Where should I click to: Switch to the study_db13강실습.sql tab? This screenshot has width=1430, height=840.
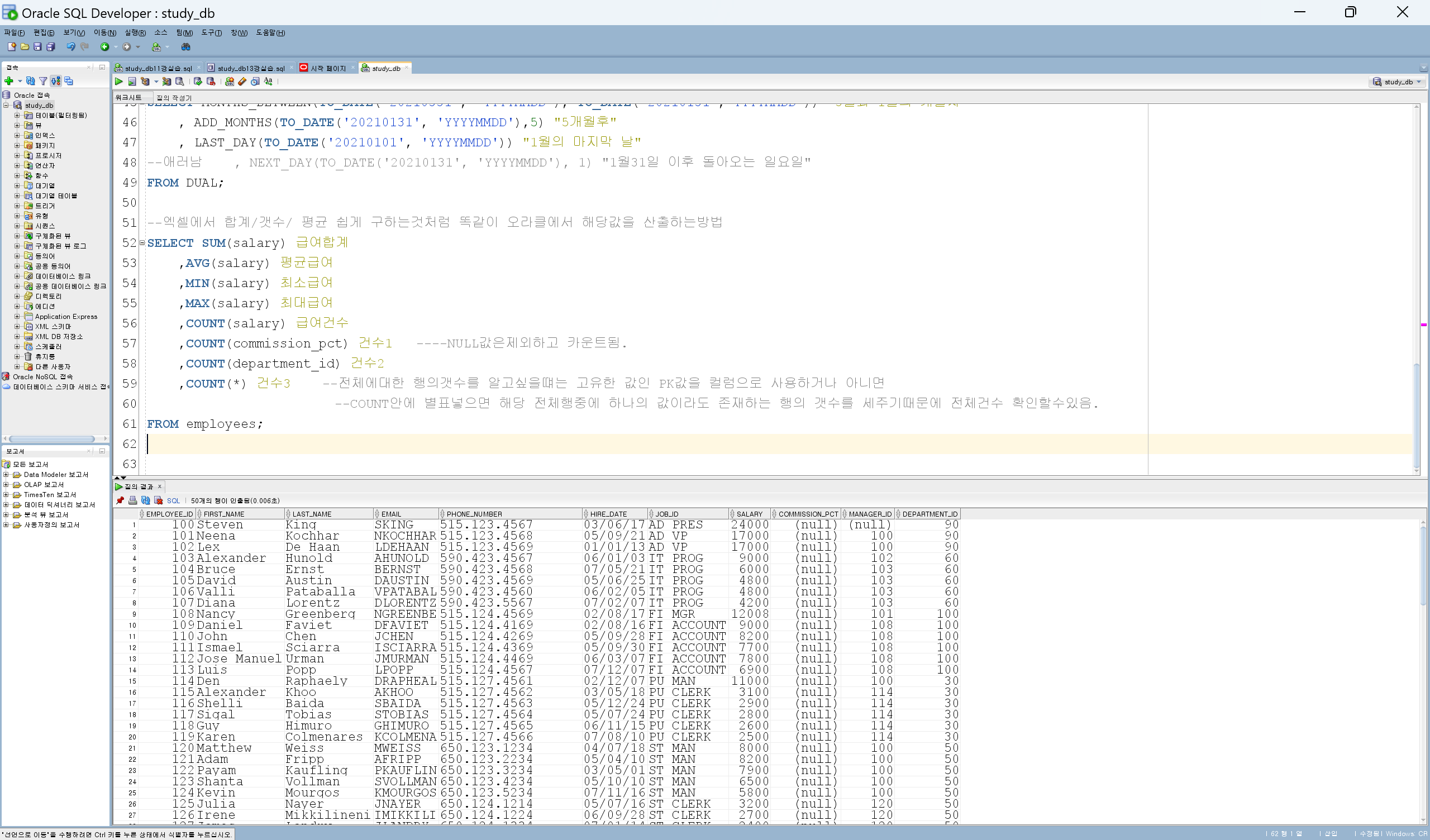(250, 68)
